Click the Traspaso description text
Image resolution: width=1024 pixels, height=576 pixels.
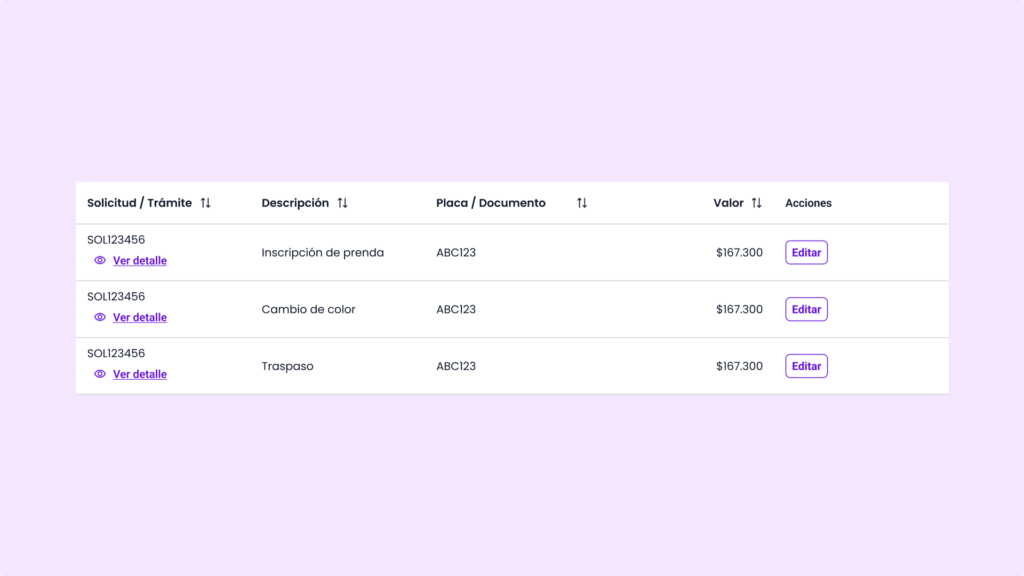pyautogui.click(x=287, y=367)
